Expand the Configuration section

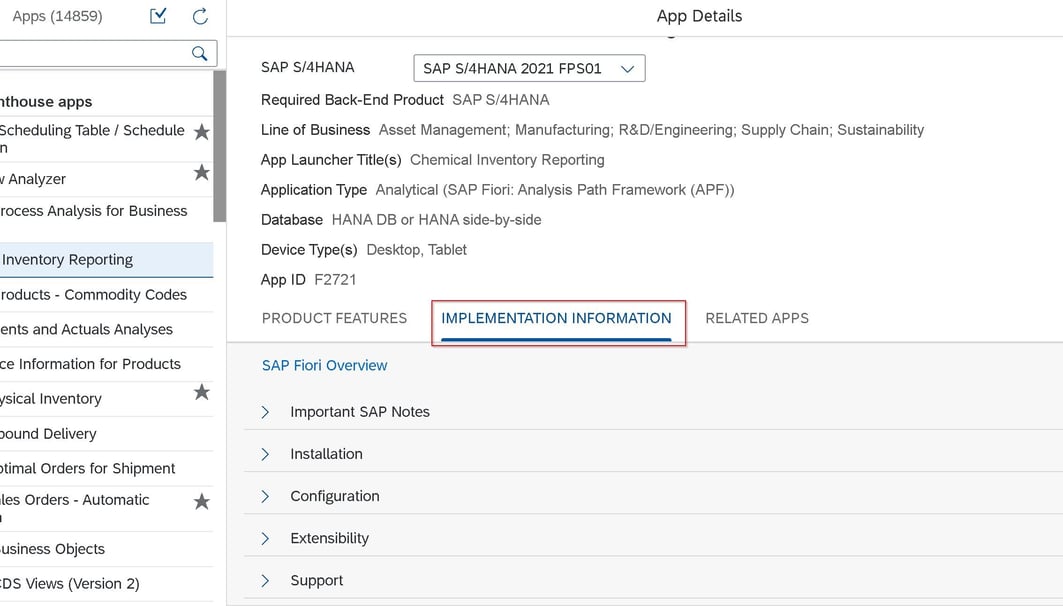pos(266,496)
